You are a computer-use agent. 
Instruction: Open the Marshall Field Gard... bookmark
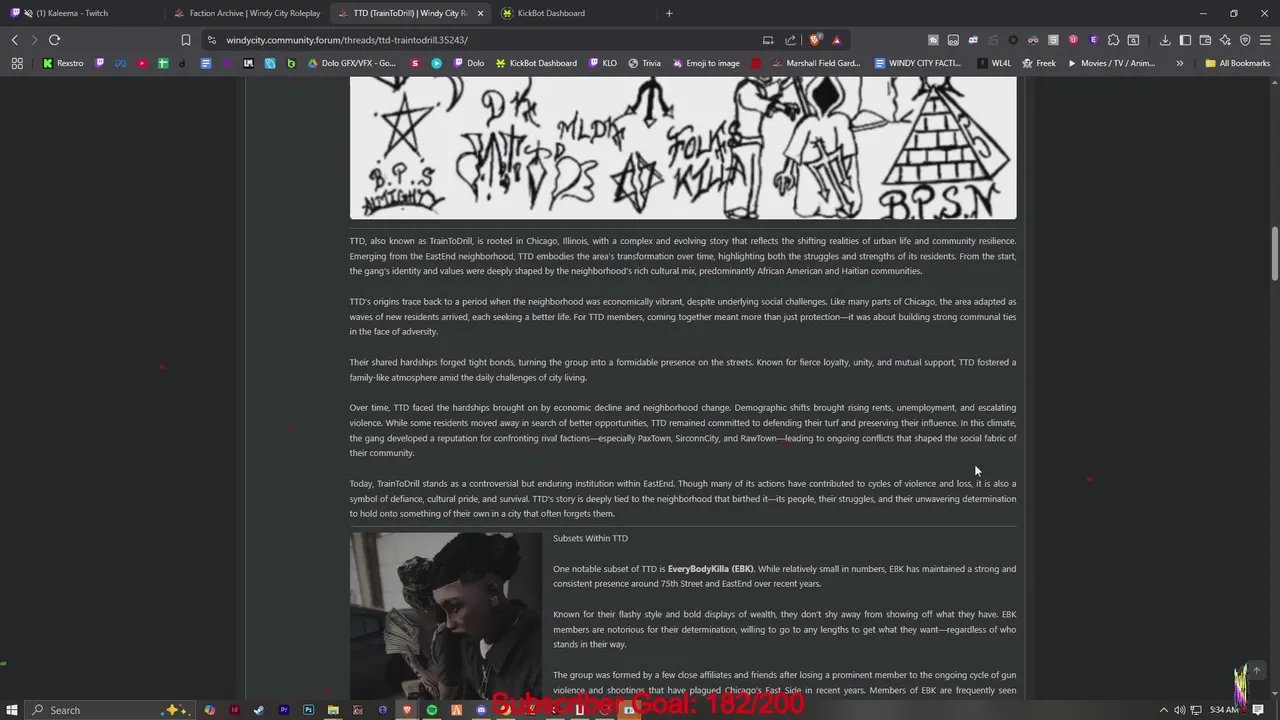pos(815,63)
